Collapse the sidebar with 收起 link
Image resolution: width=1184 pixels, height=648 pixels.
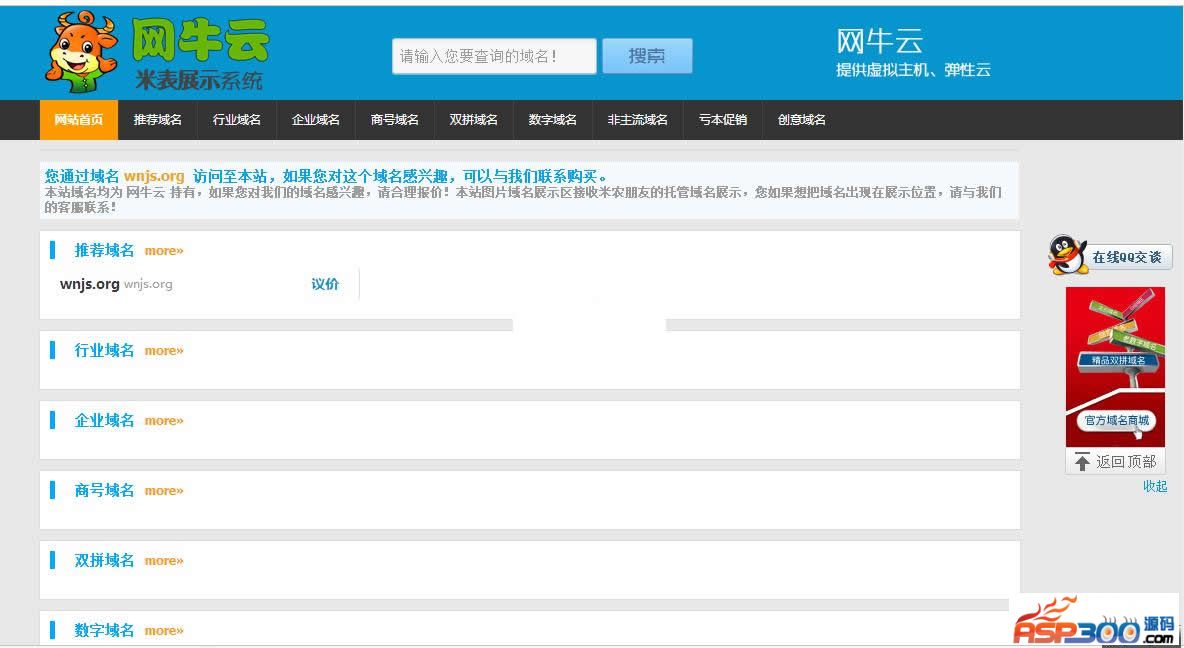[x=1155, y=486]
